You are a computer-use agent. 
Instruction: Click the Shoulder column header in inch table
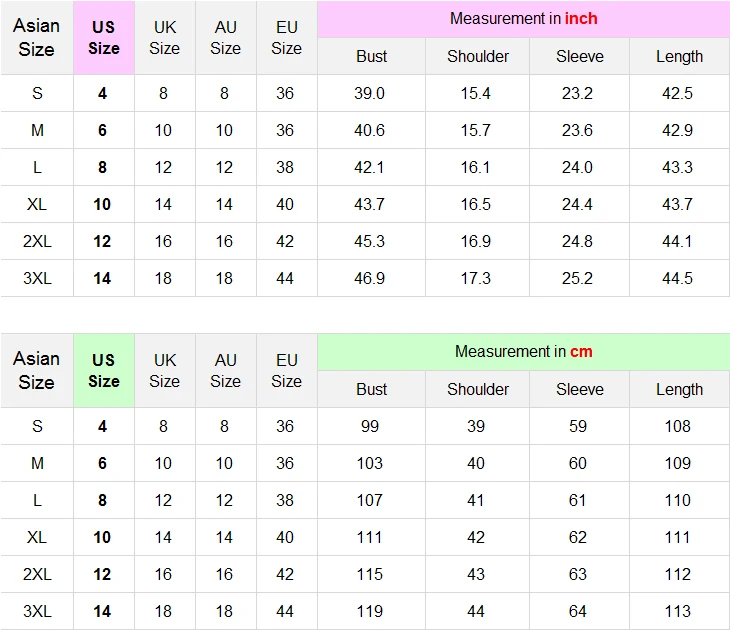478,56
